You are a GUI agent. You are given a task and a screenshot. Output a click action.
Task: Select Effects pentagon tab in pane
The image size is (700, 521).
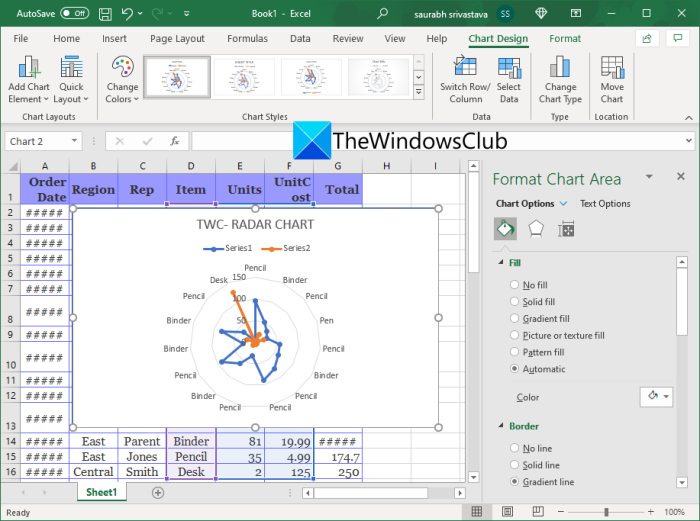coord(536,229)
